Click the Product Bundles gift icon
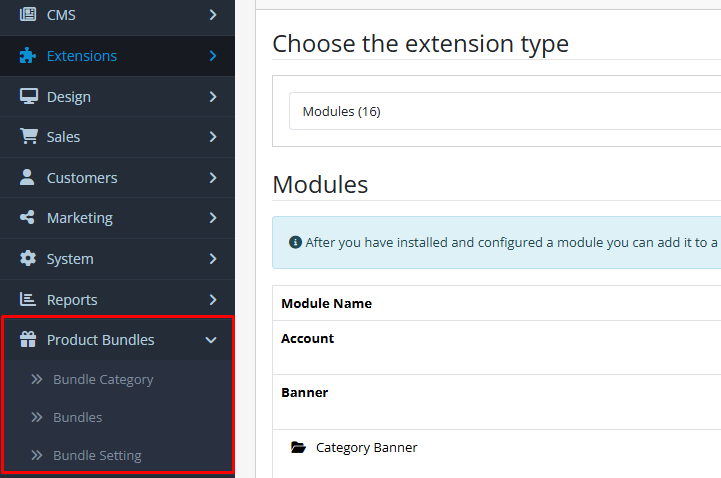The width and height of the screenshot is (721, 478). (x=28, y=340)
